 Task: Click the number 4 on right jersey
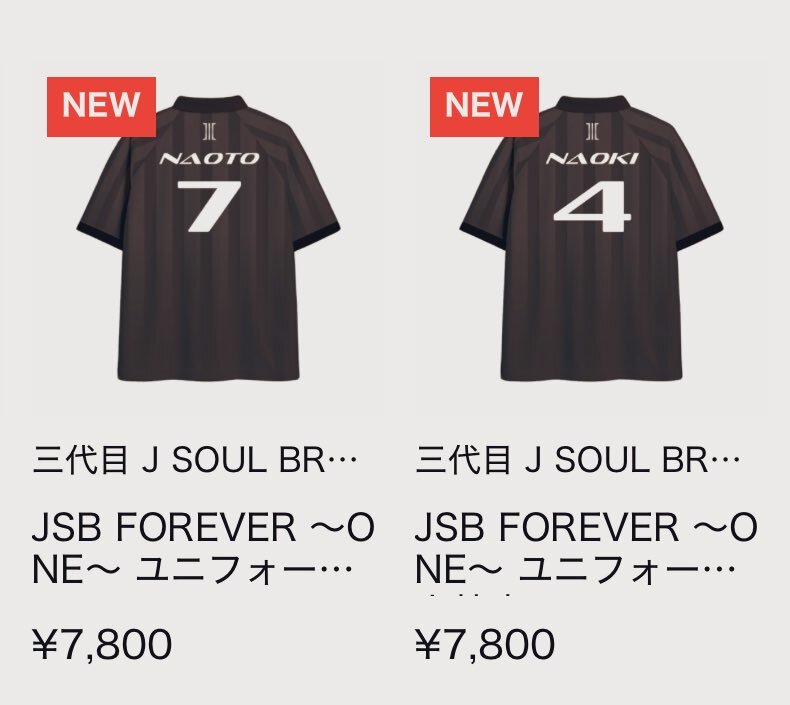pyautogui.click(x=592, y=207)
